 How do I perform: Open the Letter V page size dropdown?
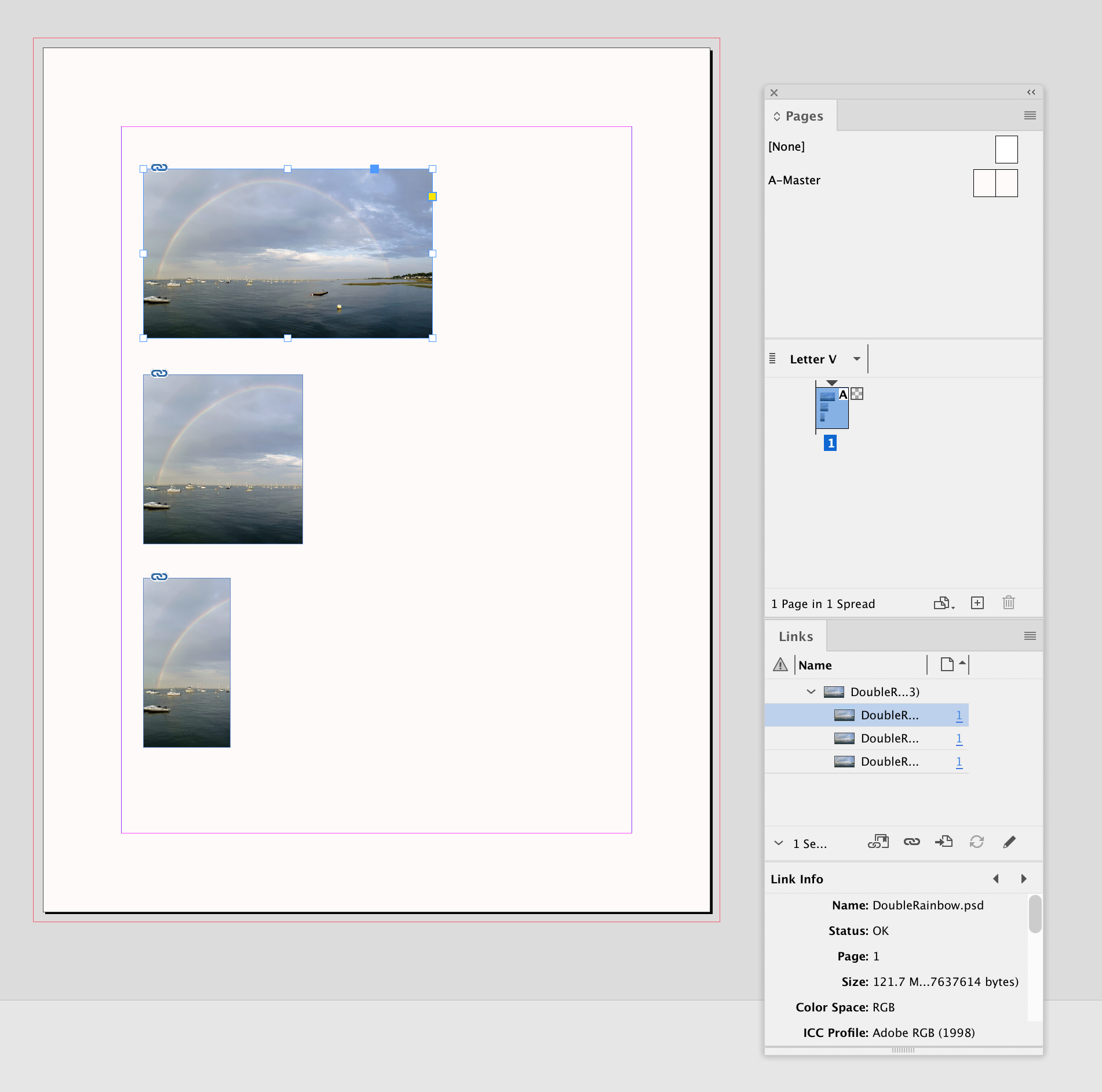857,359
